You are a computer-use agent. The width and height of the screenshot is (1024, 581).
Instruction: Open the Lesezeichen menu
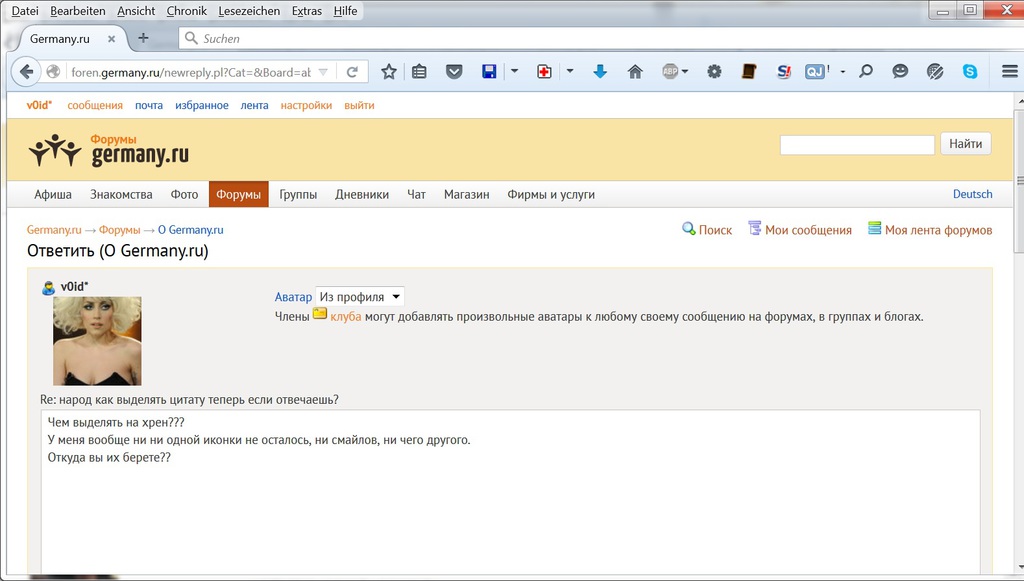(248, 11)
